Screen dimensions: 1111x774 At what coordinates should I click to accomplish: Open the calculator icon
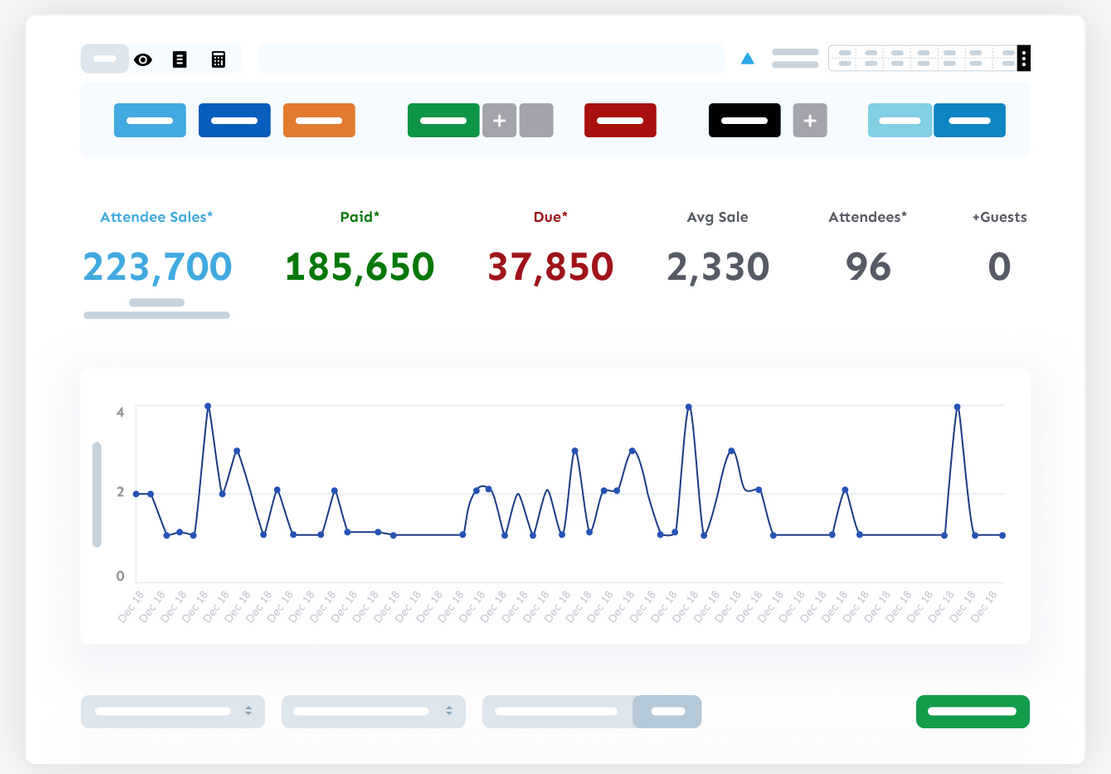[218, 60]
